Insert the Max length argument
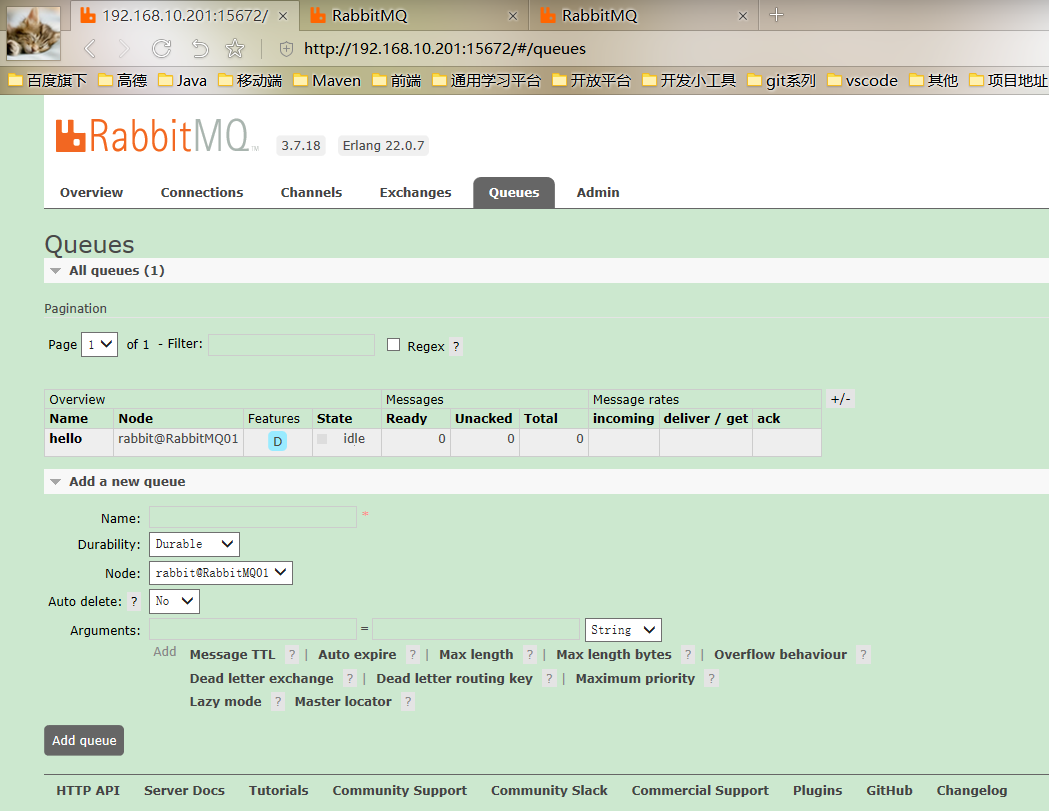This screenshot has width=1049, height=811. click(x=476, y=654)
